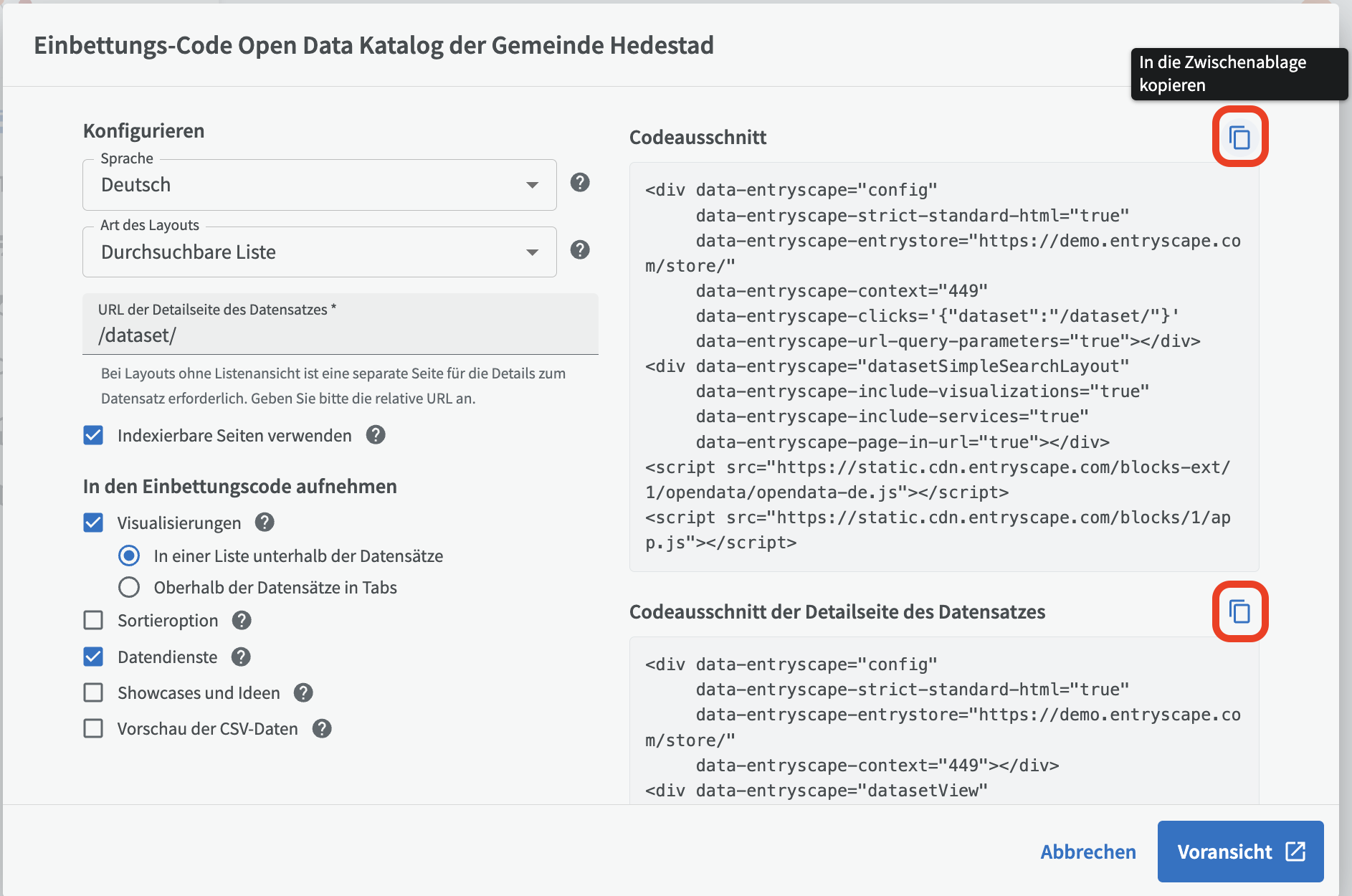Show help for Visualisierungen option
Screen dimensions: 1352x896
[x=265, y=523]
